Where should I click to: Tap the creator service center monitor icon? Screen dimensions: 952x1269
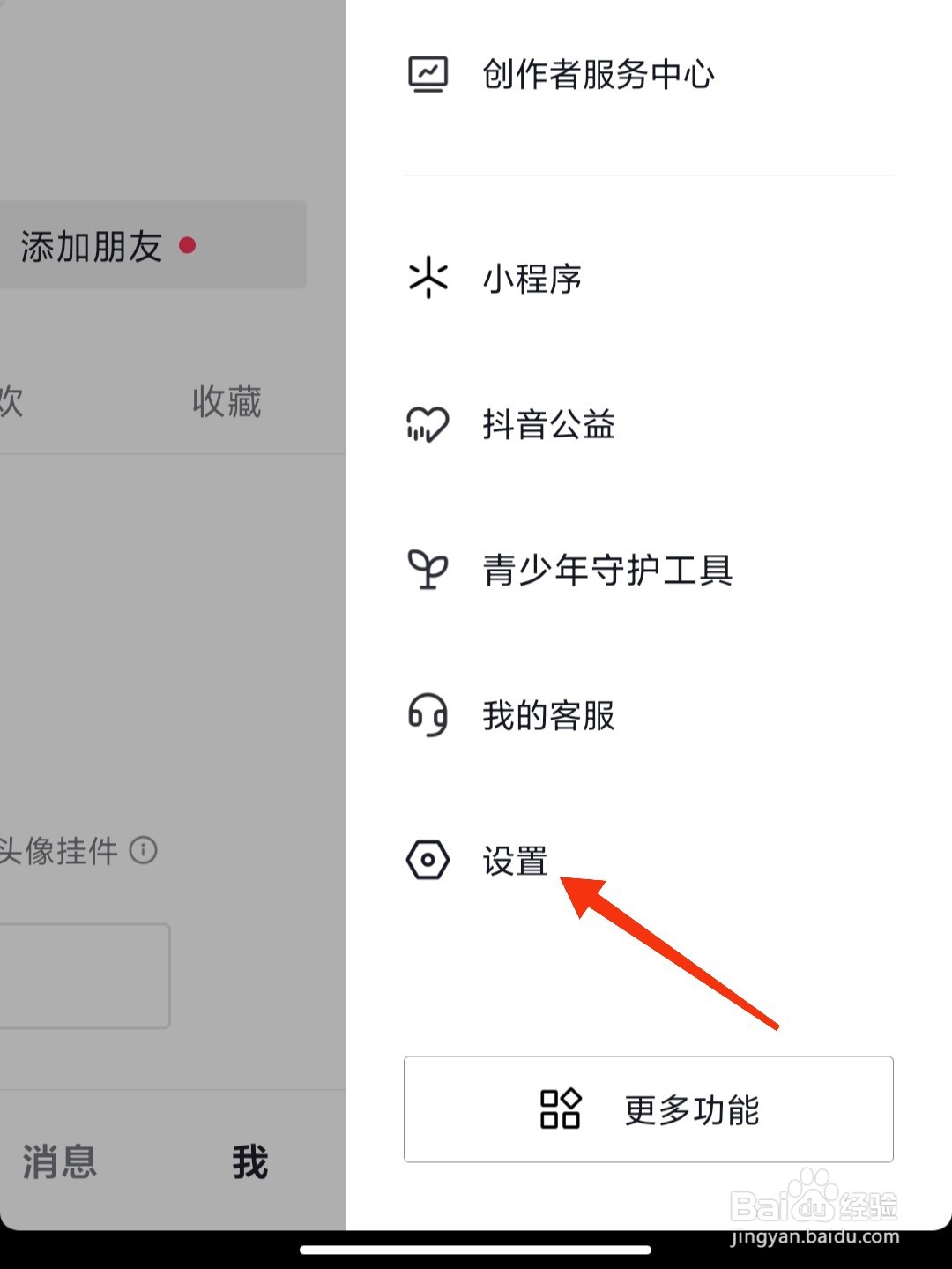(x=428, y=74)
